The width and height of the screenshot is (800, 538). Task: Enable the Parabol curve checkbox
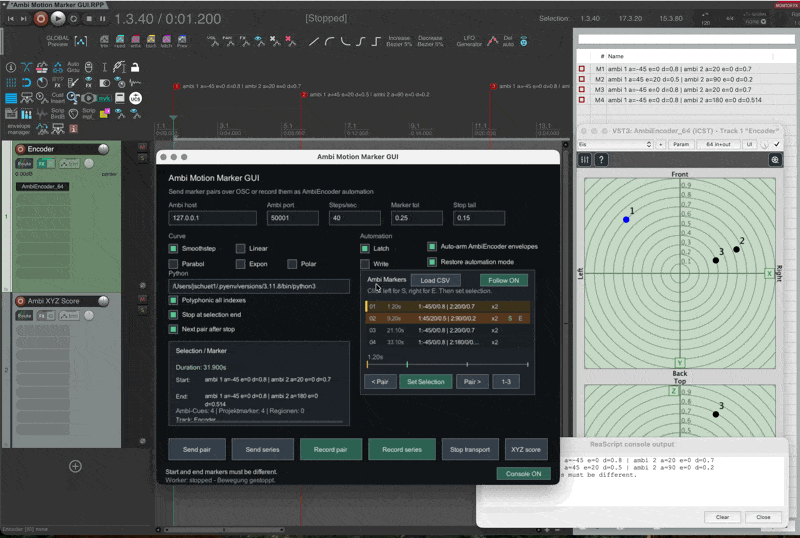[173, 264]
